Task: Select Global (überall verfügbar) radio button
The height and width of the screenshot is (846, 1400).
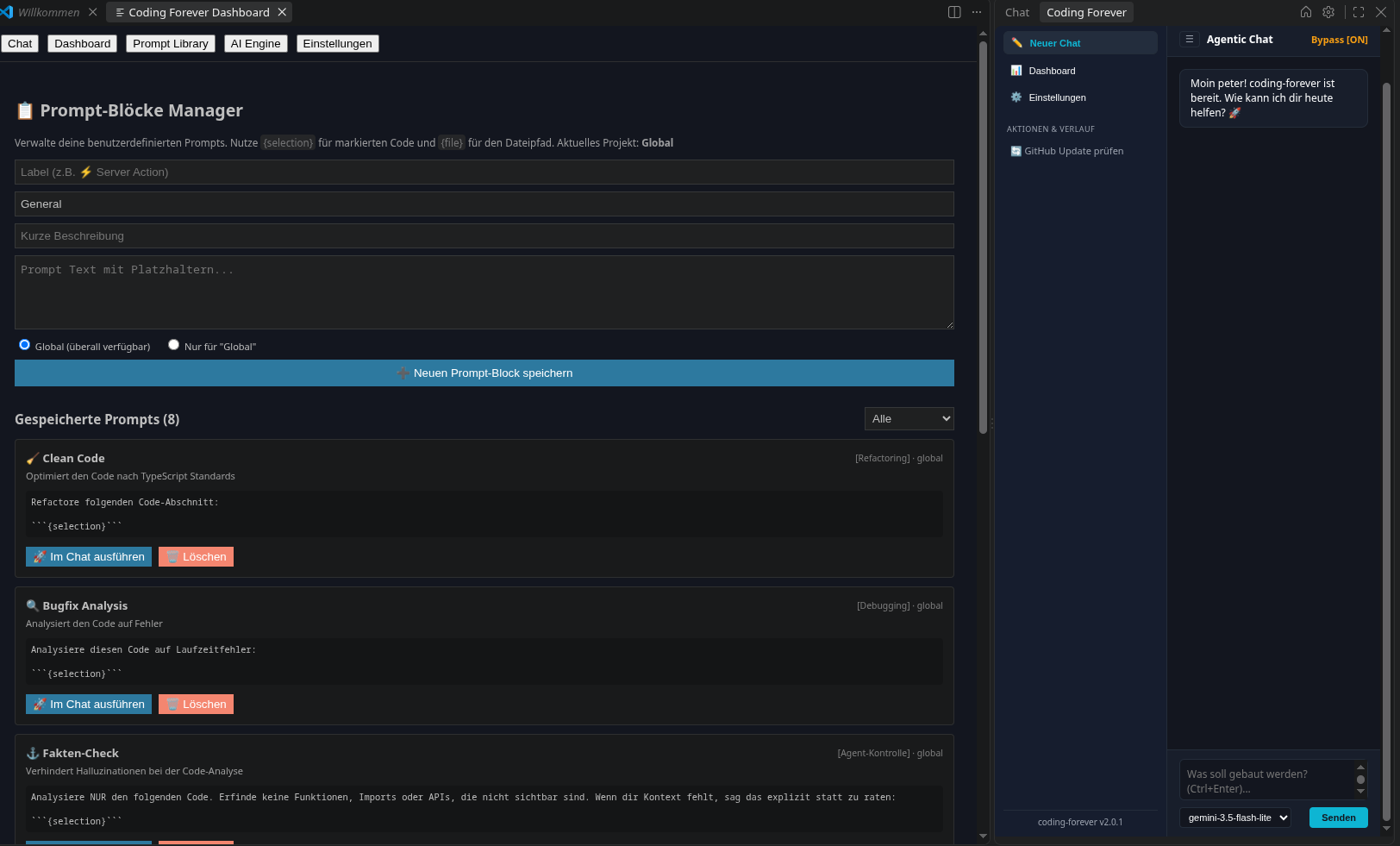Action: tap(25, 345)
